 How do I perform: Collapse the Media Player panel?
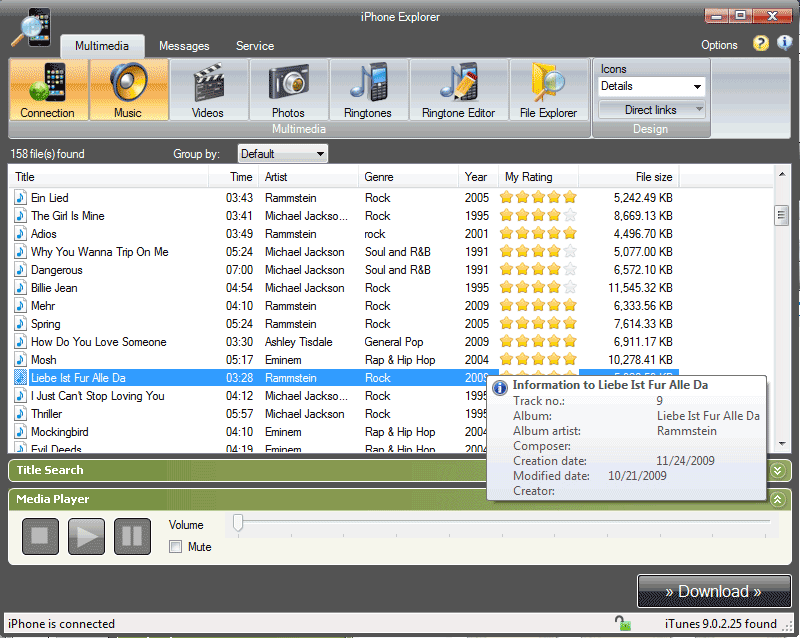click(x=778, y=499)
